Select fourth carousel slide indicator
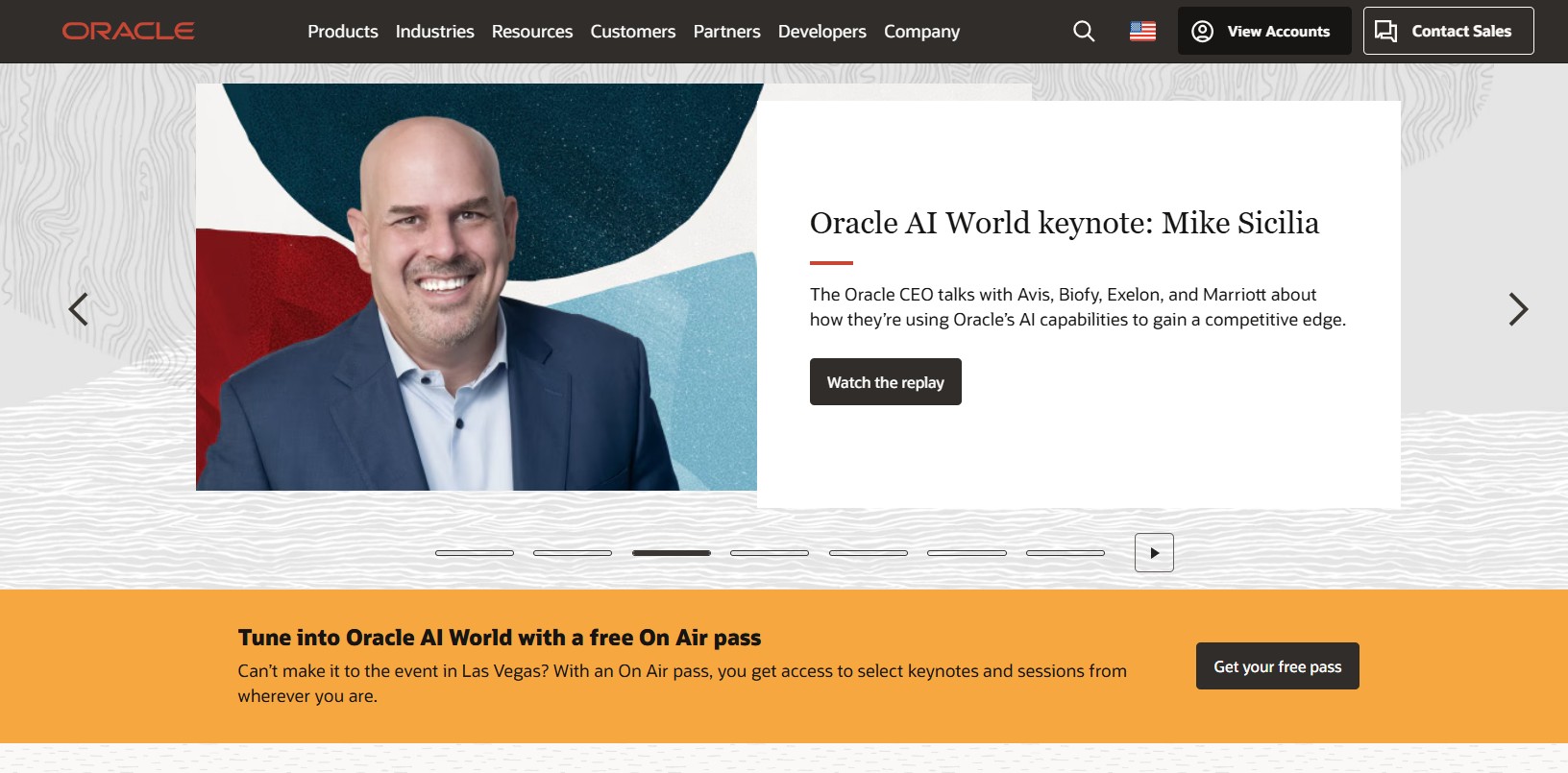The height and width of the screenshot is (773, 1568). (x=770, y=553)
